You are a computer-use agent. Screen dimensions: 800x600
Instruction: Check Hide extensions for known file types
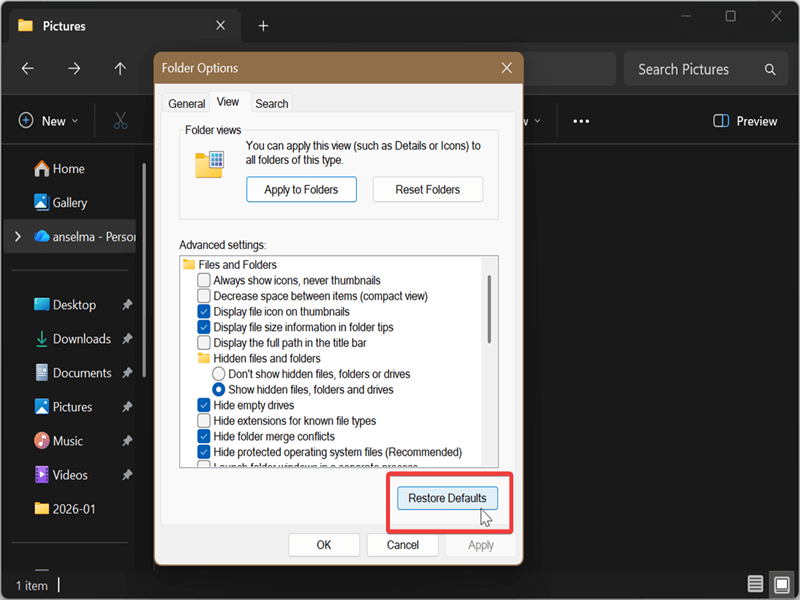click(x=204, y=421)
